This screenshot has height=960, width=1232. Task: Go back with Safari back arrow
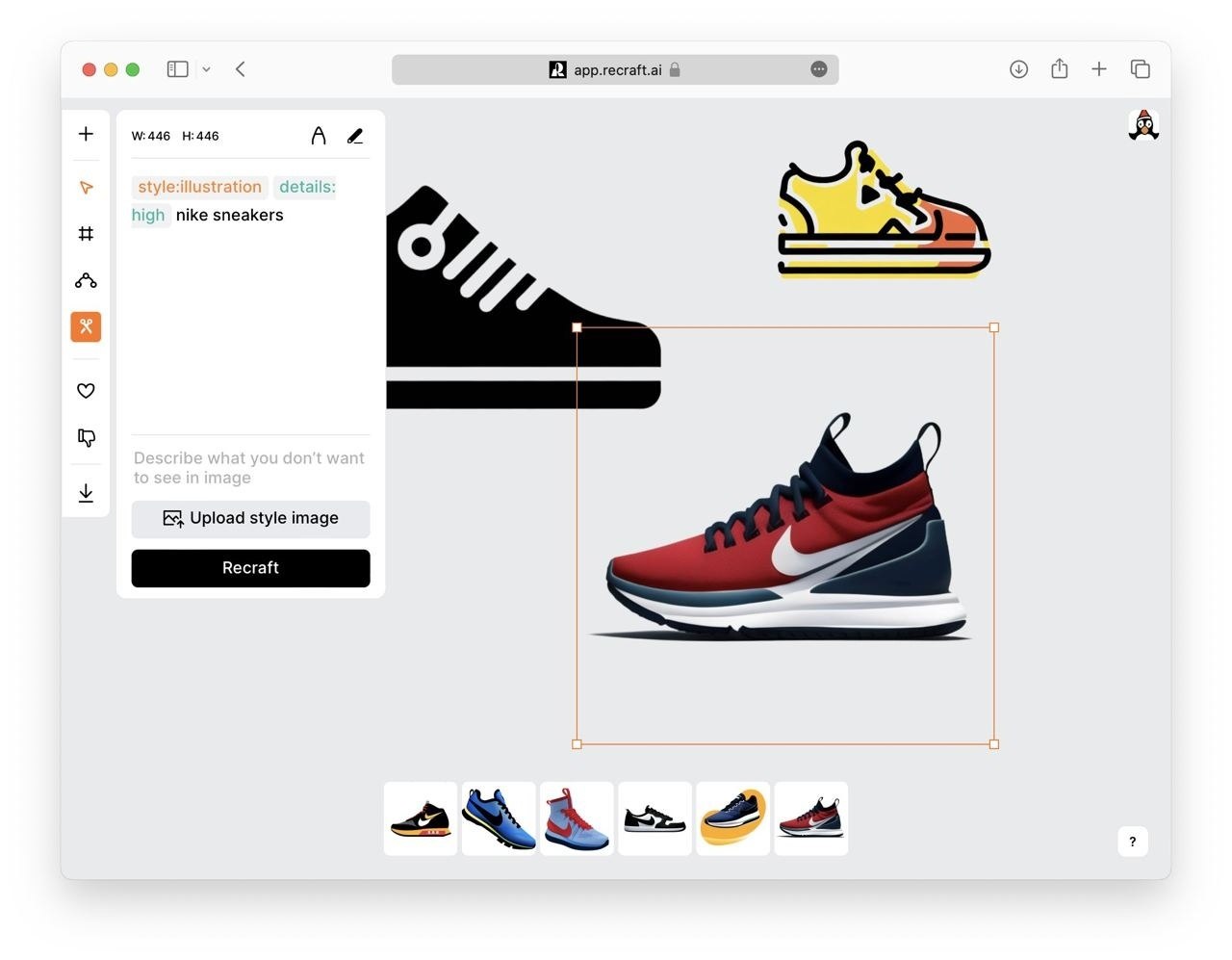[241, 69]
